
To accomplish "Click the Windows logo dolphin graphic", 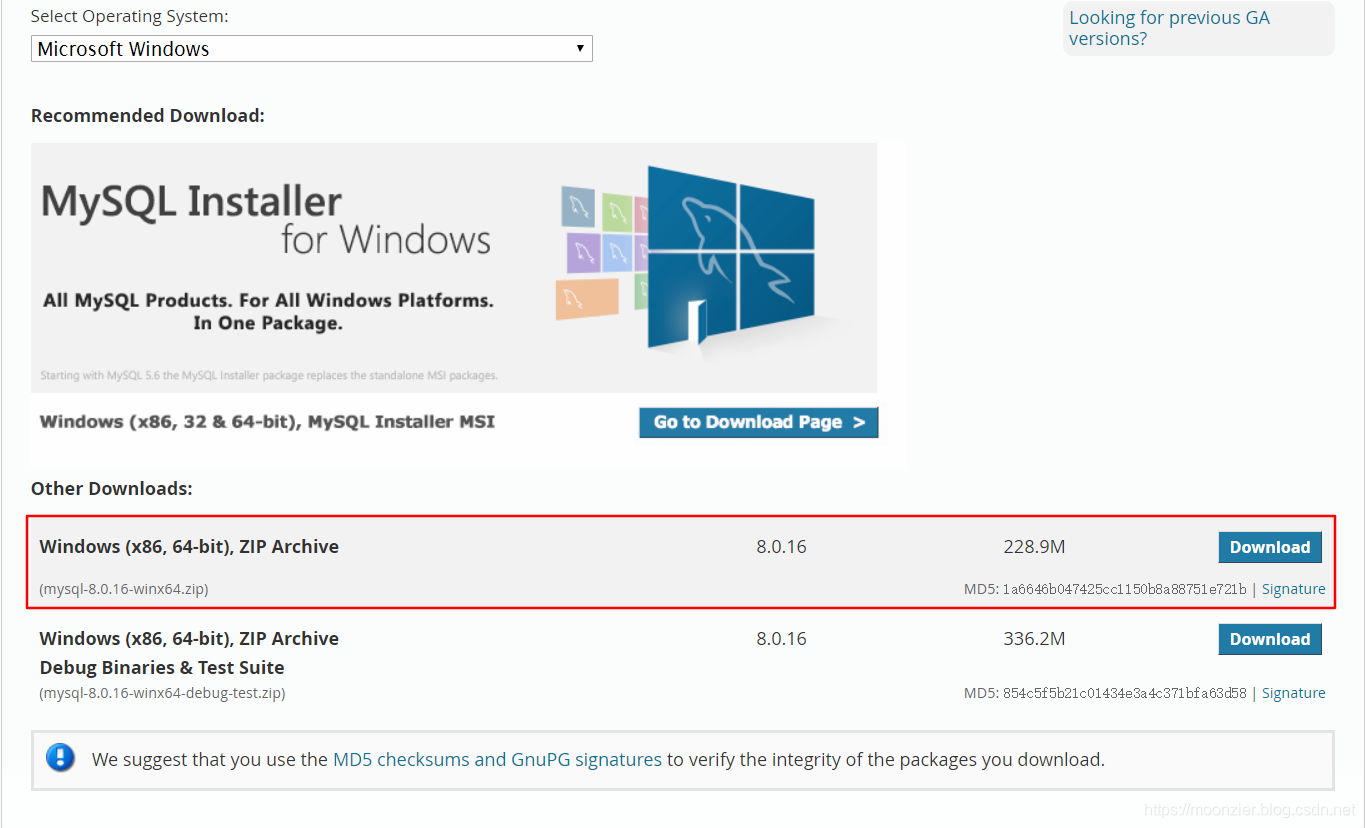I will 732,257.
